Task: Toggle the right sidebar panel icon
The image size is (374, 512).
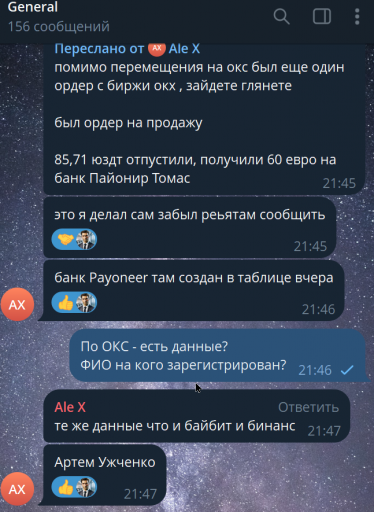Action: [322, 16]
